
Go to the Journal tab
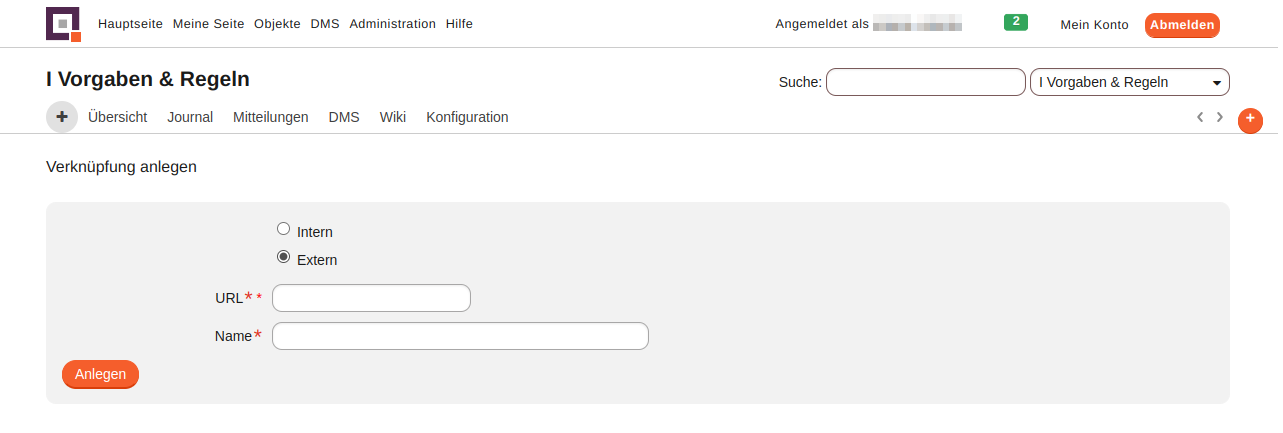[190, 117]
